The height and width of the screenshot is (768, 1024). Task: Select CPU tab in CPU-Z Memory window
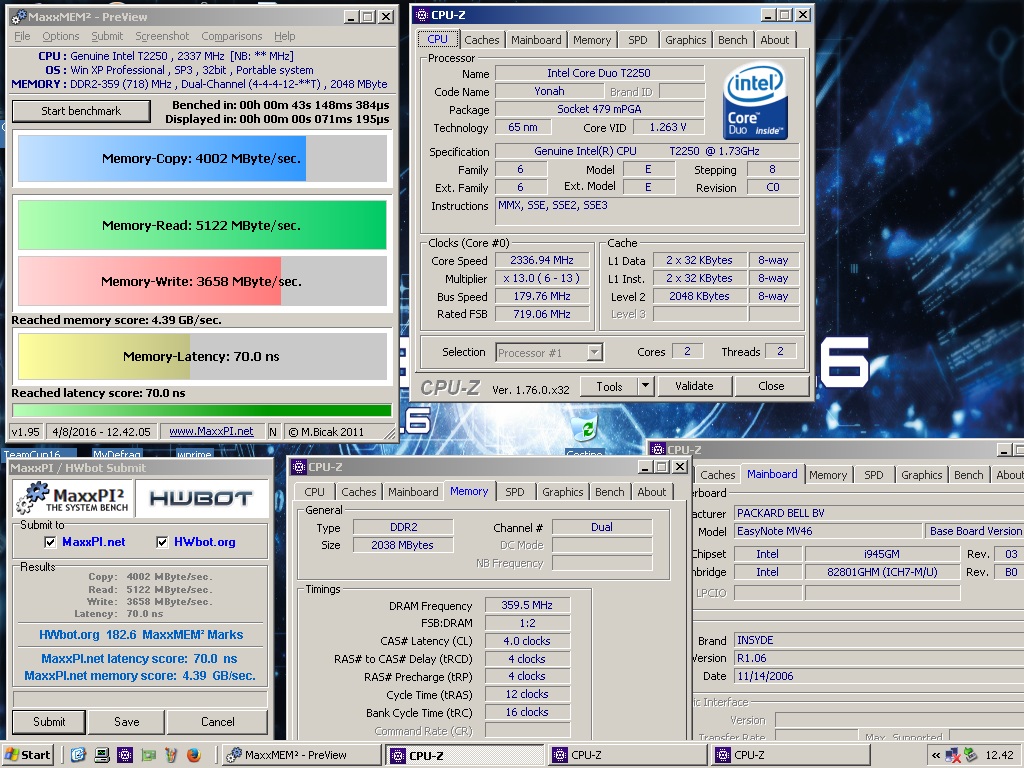[314, 492]
